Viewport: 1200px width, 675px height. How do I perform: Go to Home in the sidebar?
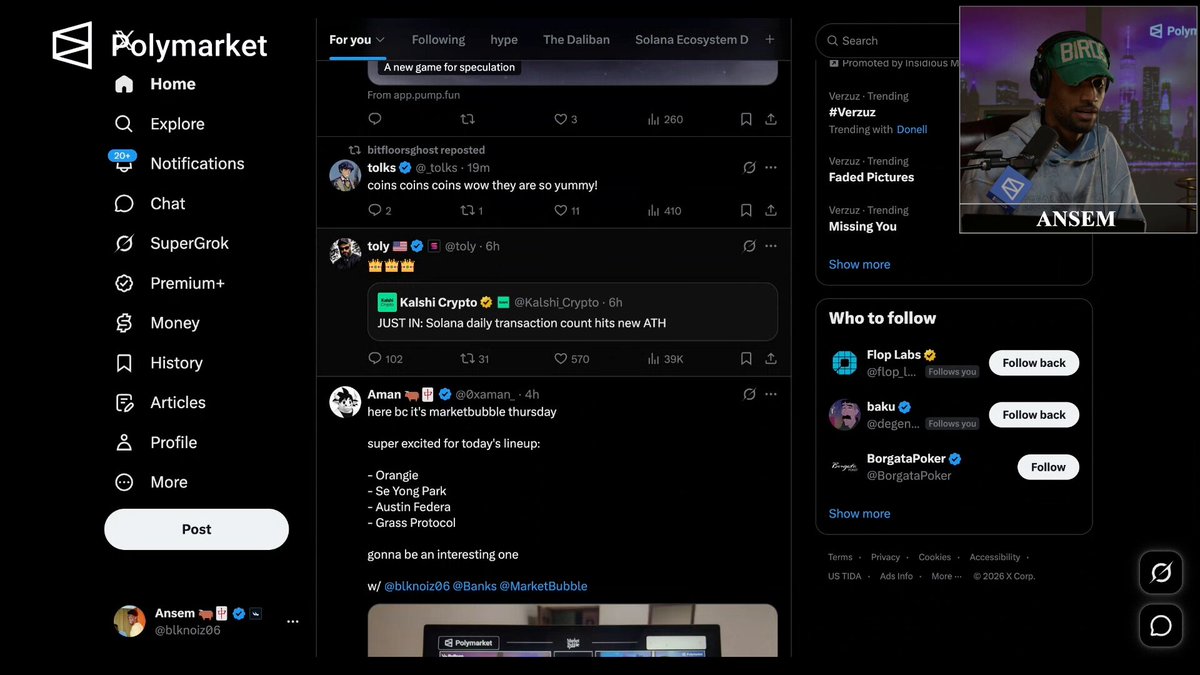coord(154,84)
